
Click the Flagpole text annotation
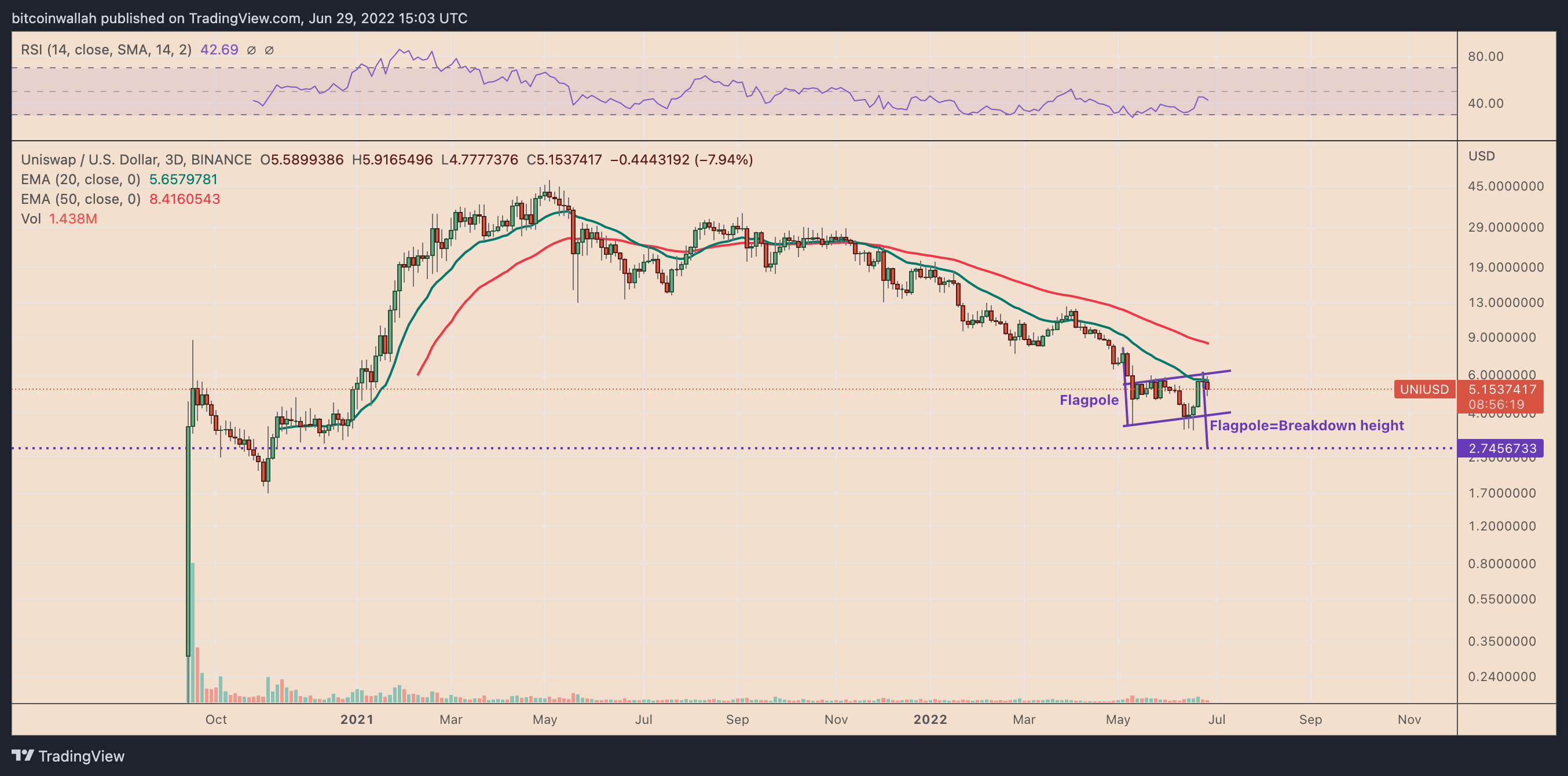(1089, 400)
